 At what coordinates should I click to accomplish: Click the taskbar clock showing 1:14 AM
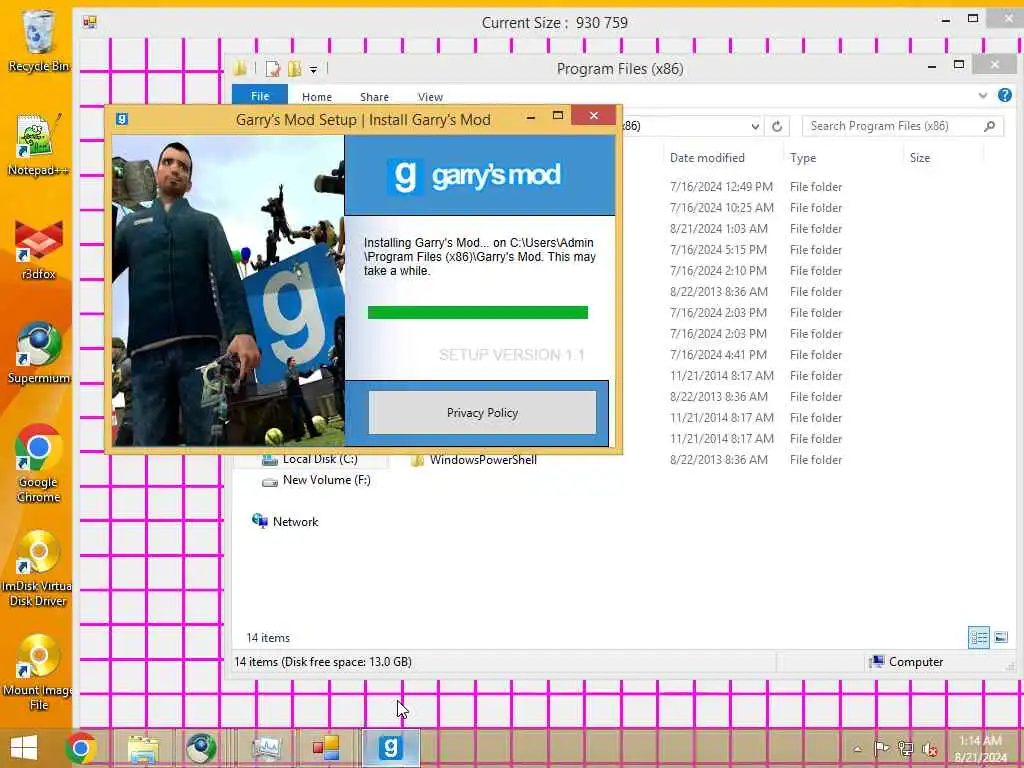[980, 748]
